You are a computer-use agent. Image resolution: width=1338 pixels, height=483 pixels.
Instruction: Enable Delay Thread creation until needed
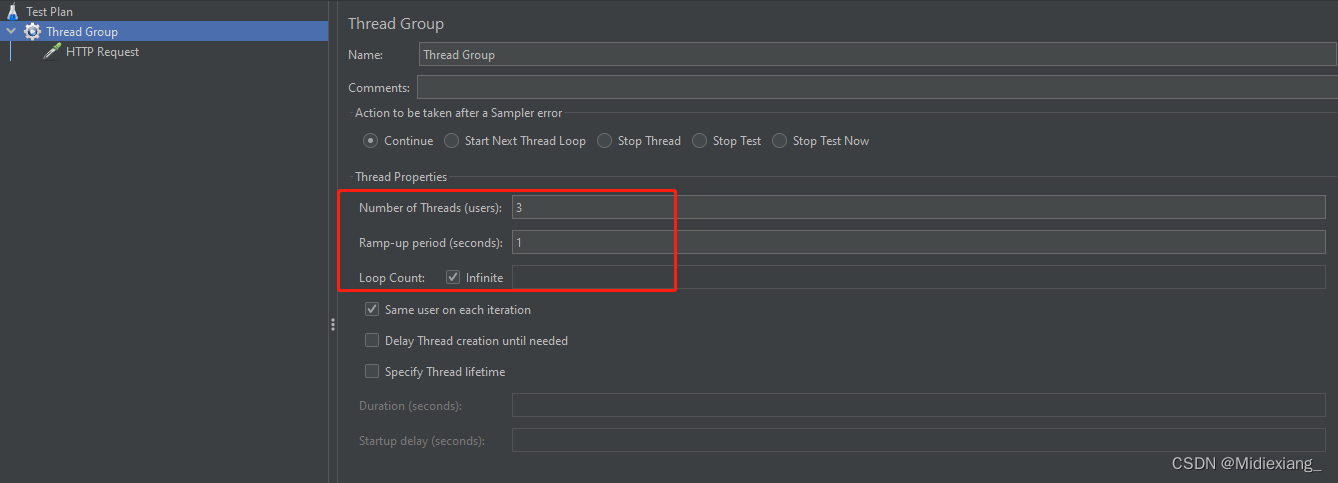click(372, 341)
